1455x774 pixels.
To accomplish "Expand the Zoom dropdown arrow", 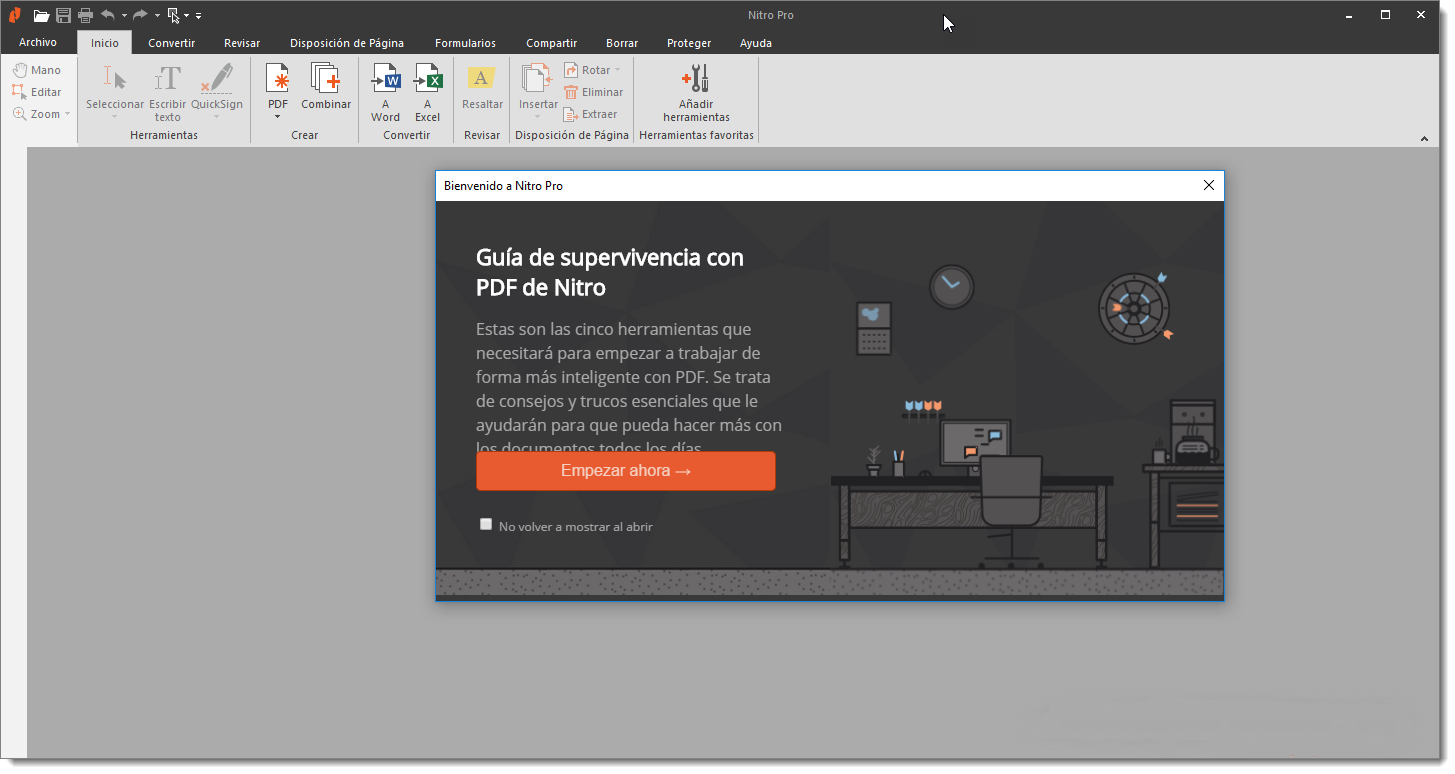I will point(67,114).
